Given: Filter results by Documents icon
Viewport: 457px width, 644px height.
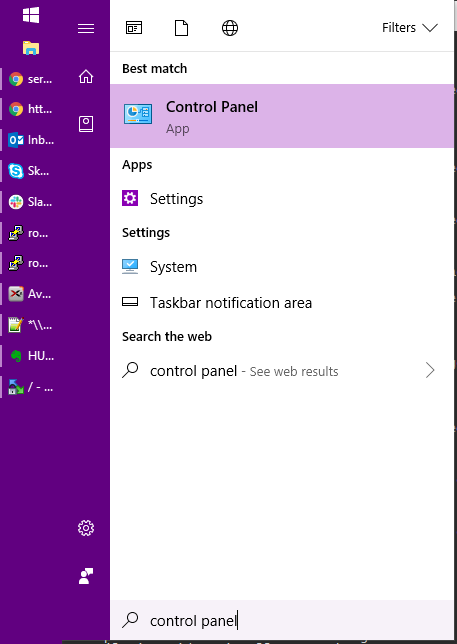Looking at the screenshot, I should click(181, 28).
